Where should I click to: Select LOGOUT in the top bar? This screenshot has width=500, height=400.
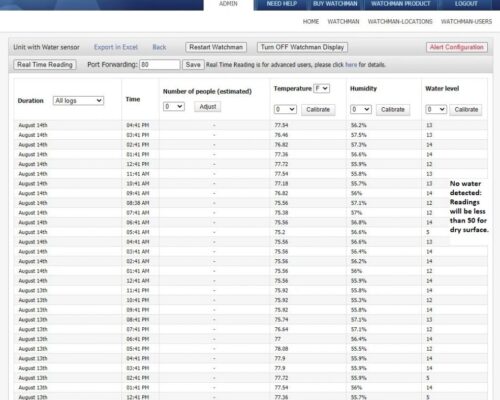point(466,4)
